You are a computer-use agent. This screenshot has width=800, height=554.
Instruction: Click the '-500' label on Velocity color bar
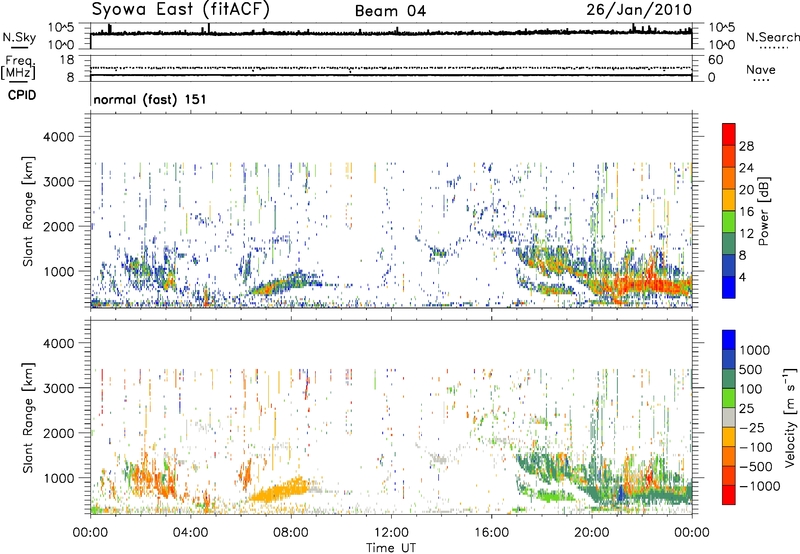[x=756, y=467]
